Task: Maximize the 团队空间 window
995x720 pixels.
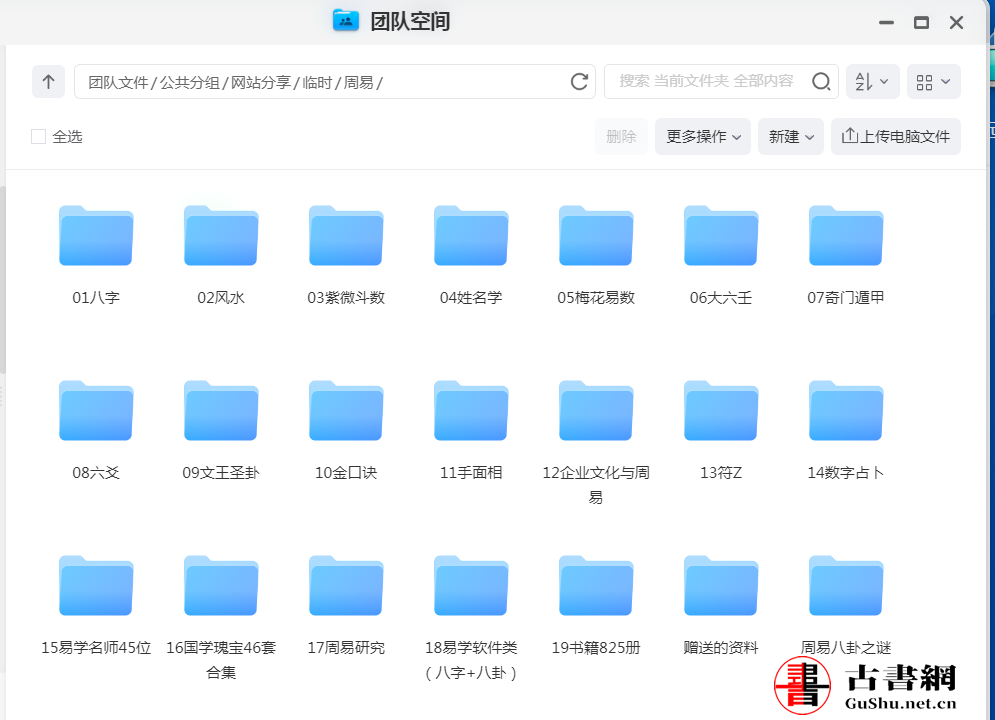Action: (x=921, y=22)
